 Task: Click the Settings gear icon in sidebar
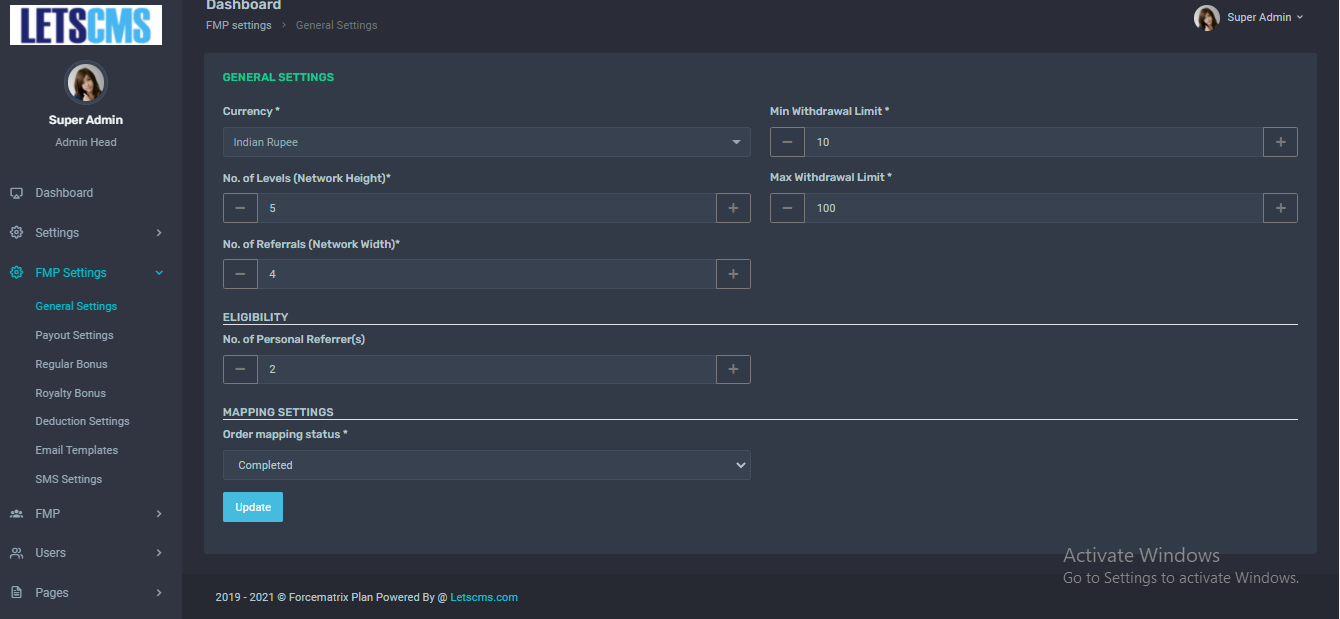(16, 233)
